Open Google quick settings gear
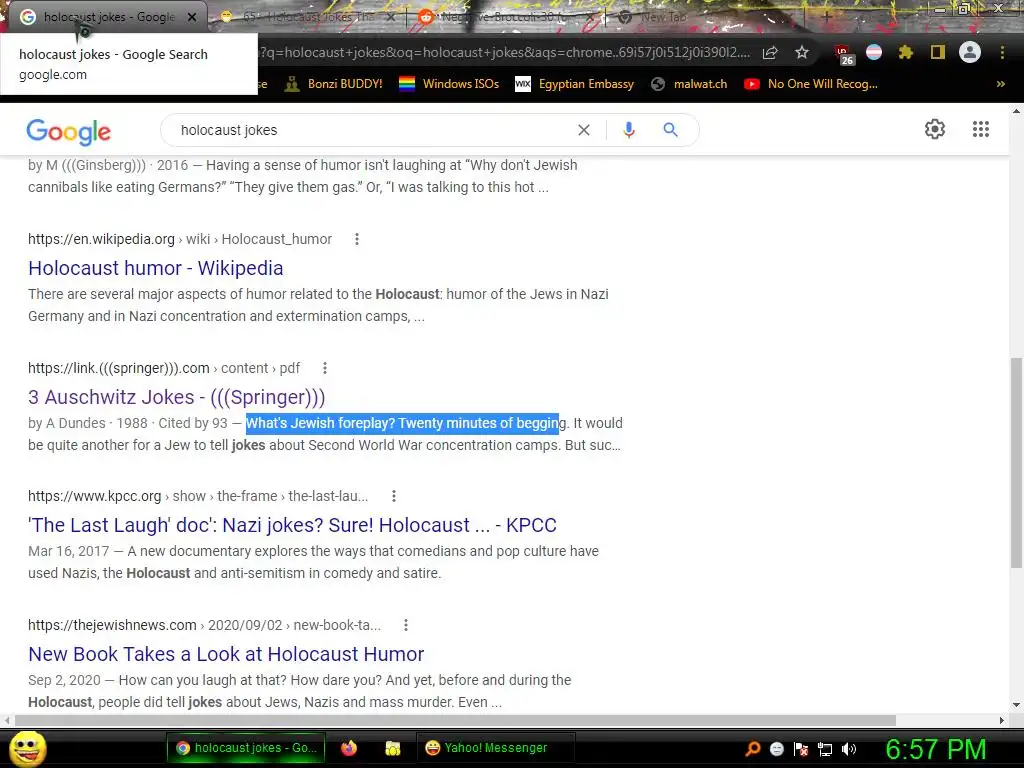1024x768 pixels. 935,129
